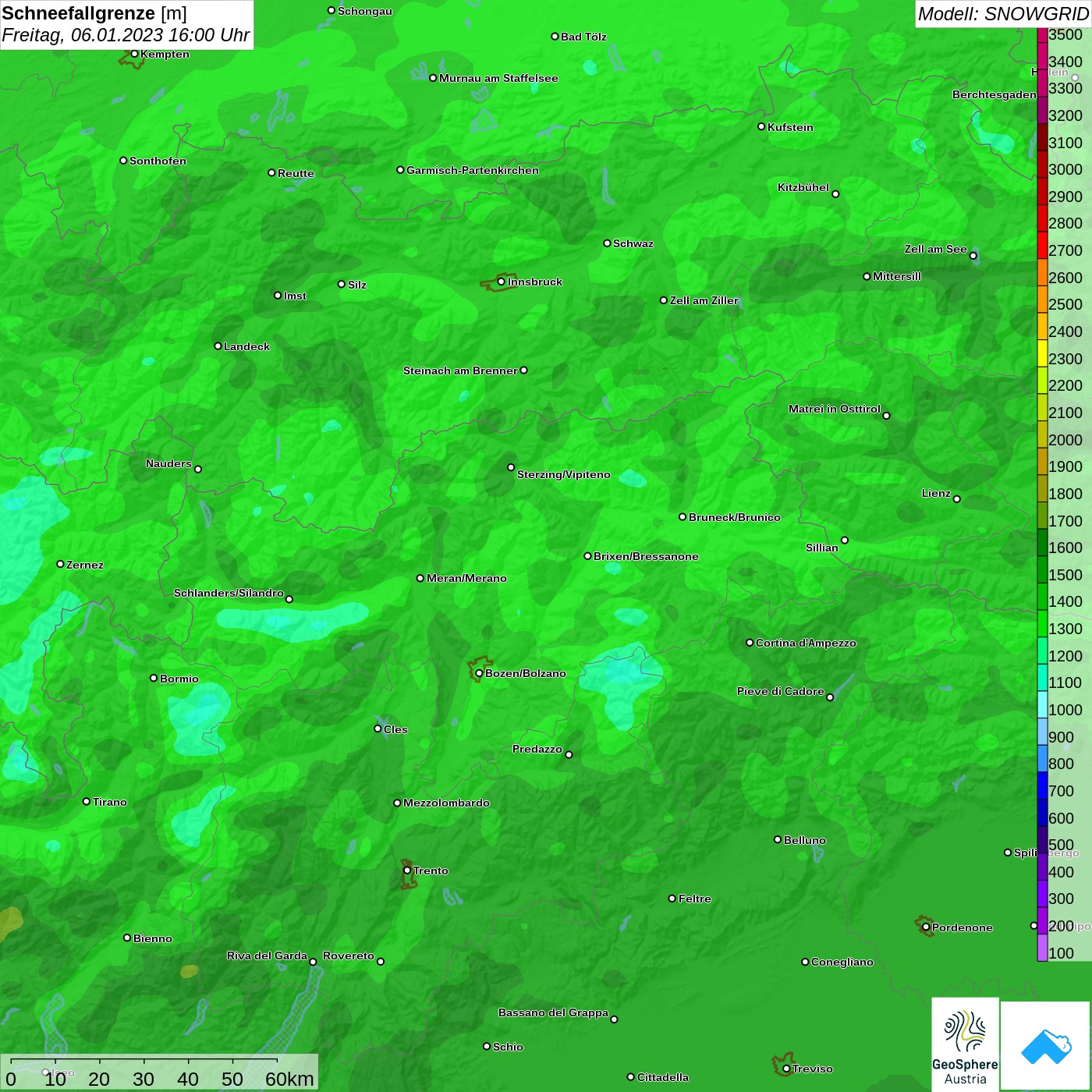
Task: Click the Cittadella label
Action: 663,1077
